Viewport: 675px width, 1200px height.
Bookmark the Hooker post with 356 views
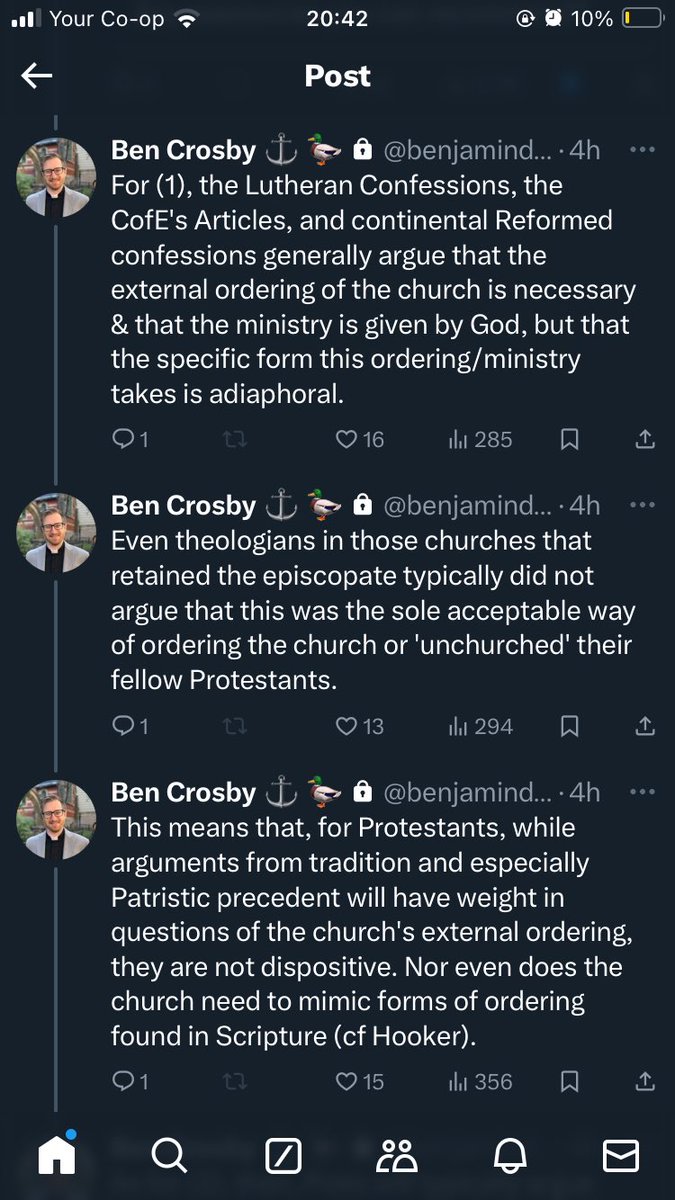570,1081
